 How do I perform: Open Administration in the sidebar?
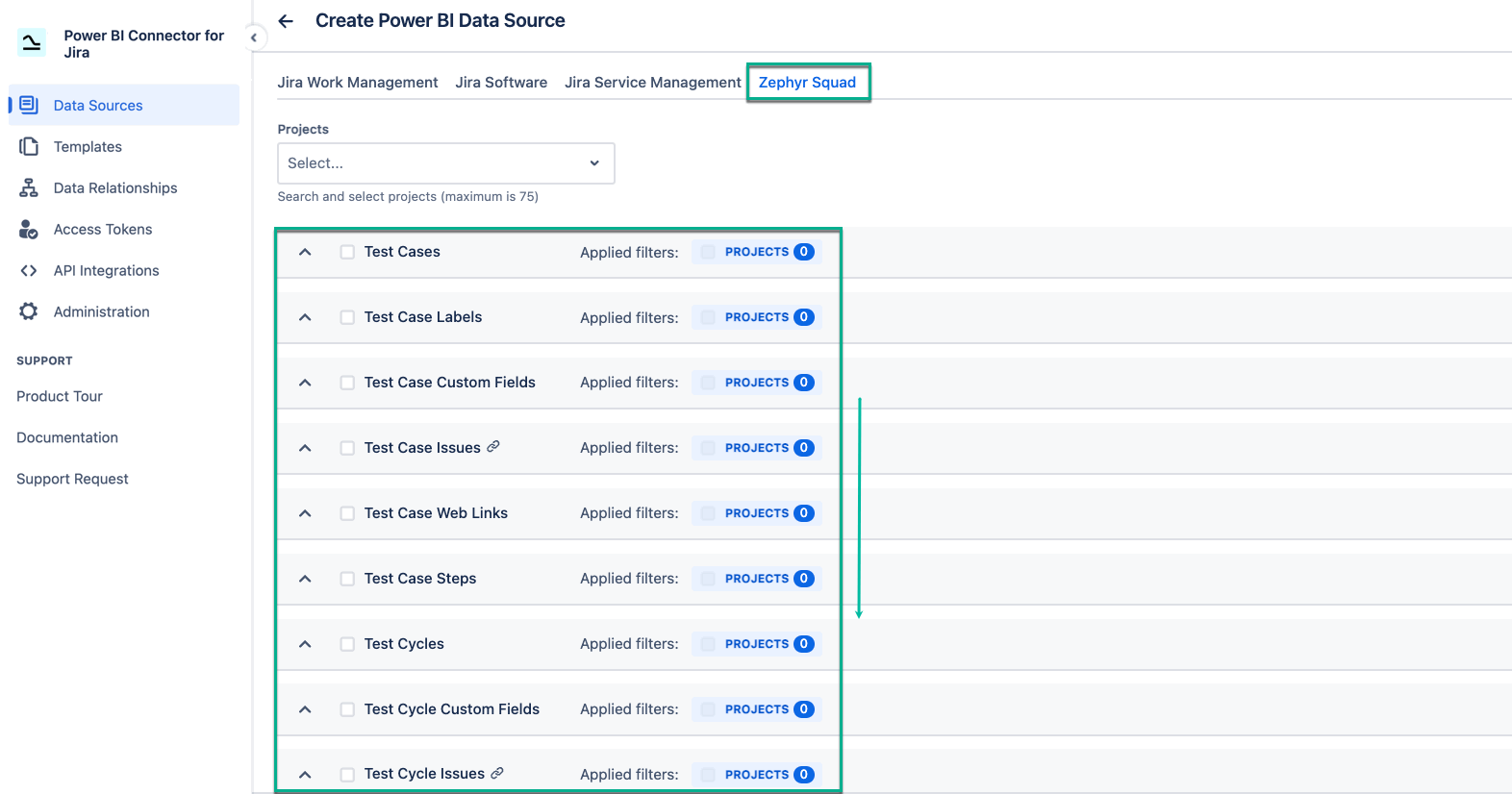[x=124, y=311]
